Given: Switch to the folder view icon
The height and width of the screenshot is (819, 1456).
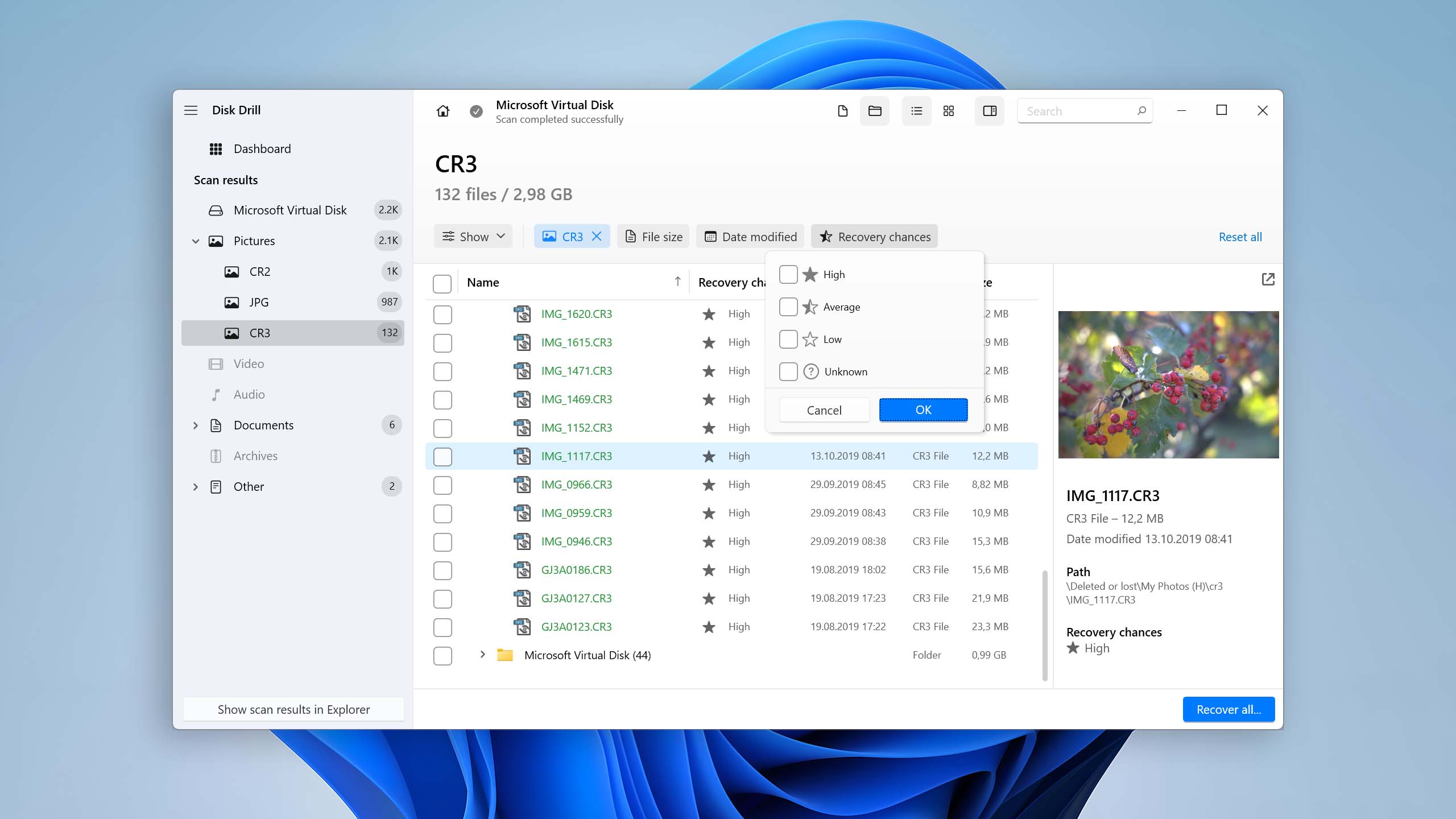Looking at the screenshot, I should click(x=875, y=111).
